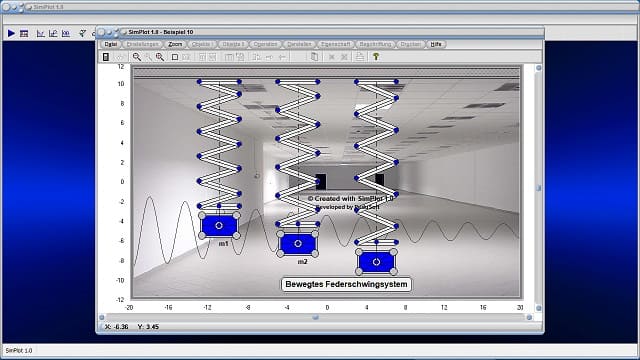
Task: Click the bottom knob of the vertical slider
Action: coord(538,308)
